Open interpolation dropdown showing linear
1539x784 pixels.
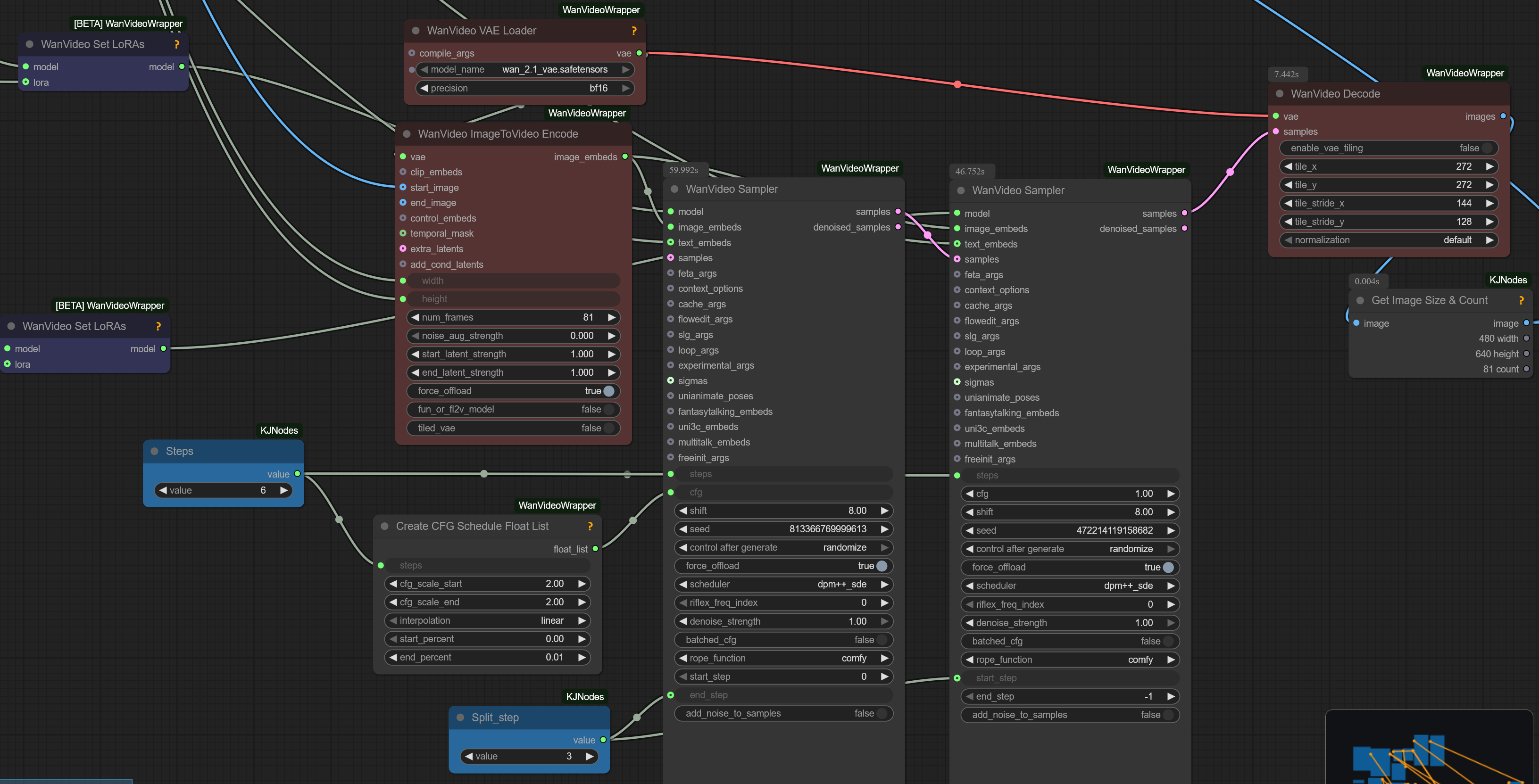488,620
